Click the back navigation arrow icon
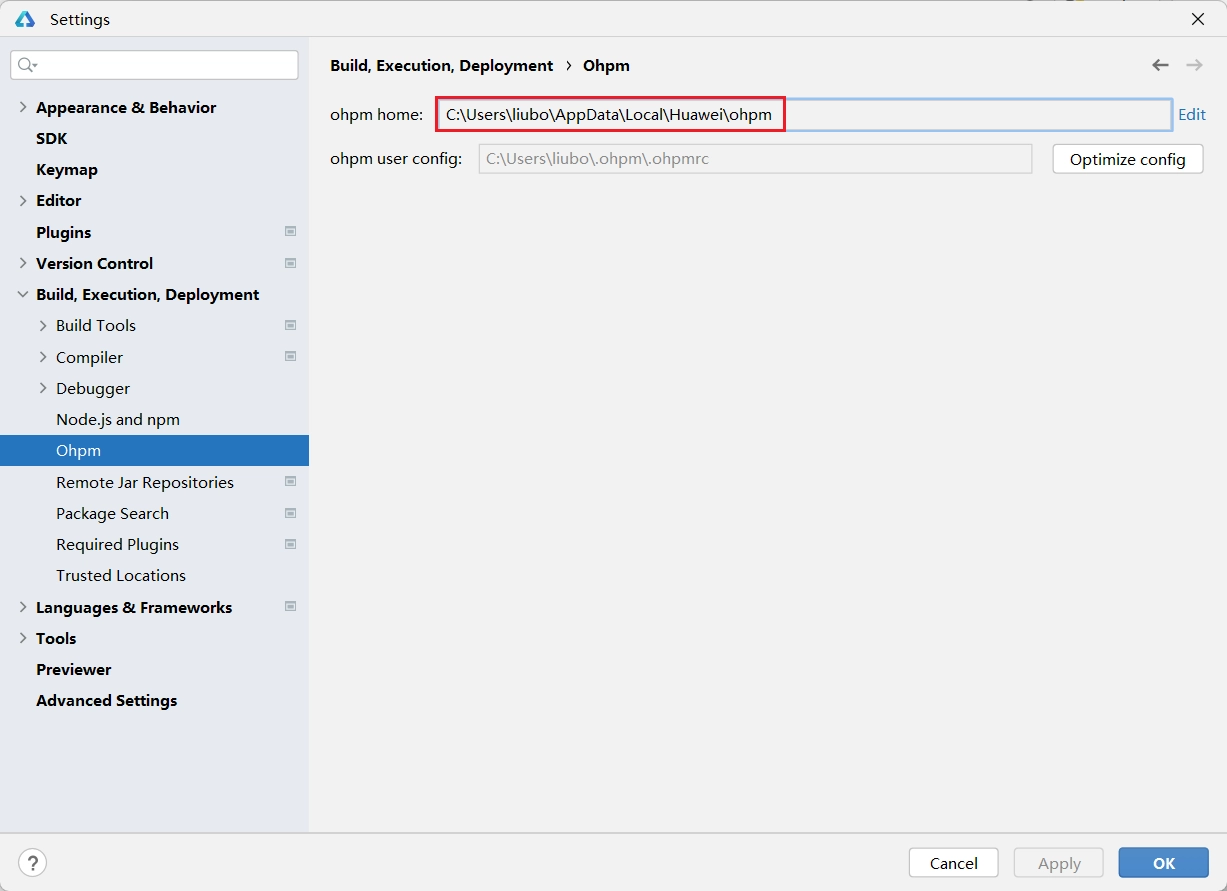 pyautogui.click(x=1160, y=65)
